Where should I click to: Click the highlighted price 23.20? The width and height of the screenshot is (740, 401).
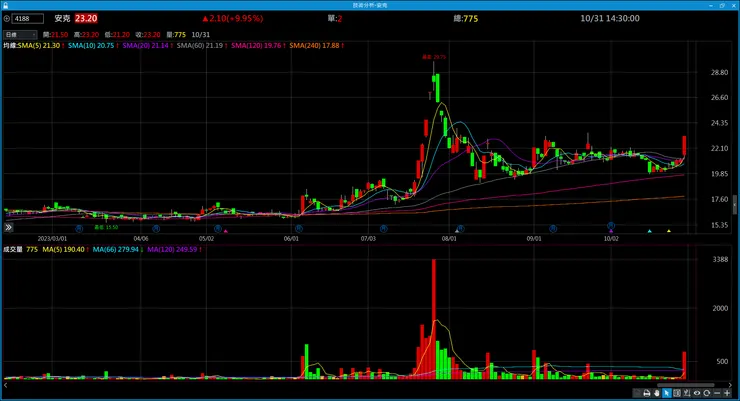86,18
